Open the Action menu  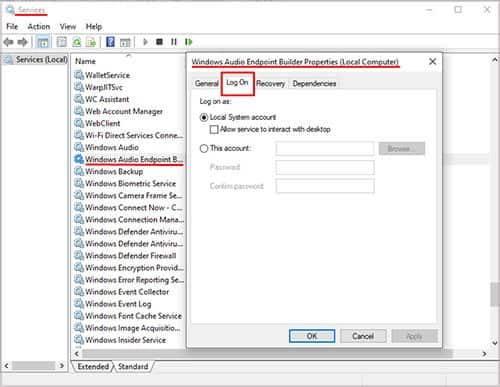(39, 26)
